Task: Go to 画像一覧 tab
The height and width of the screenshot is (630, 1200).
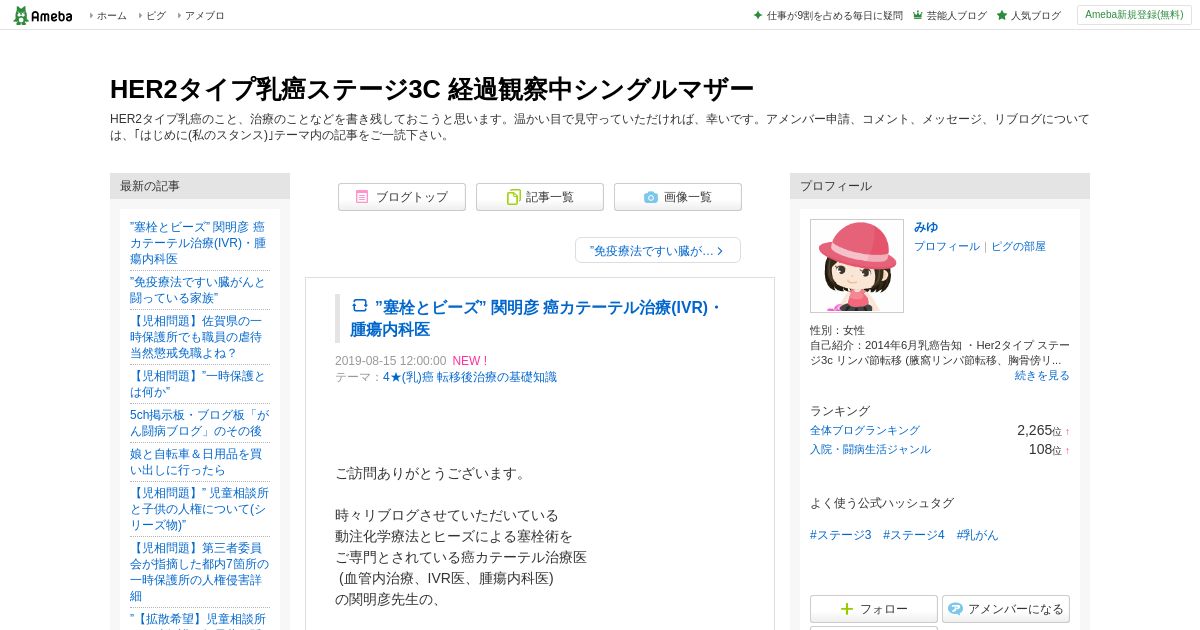Action: click(x=678, y=197)
